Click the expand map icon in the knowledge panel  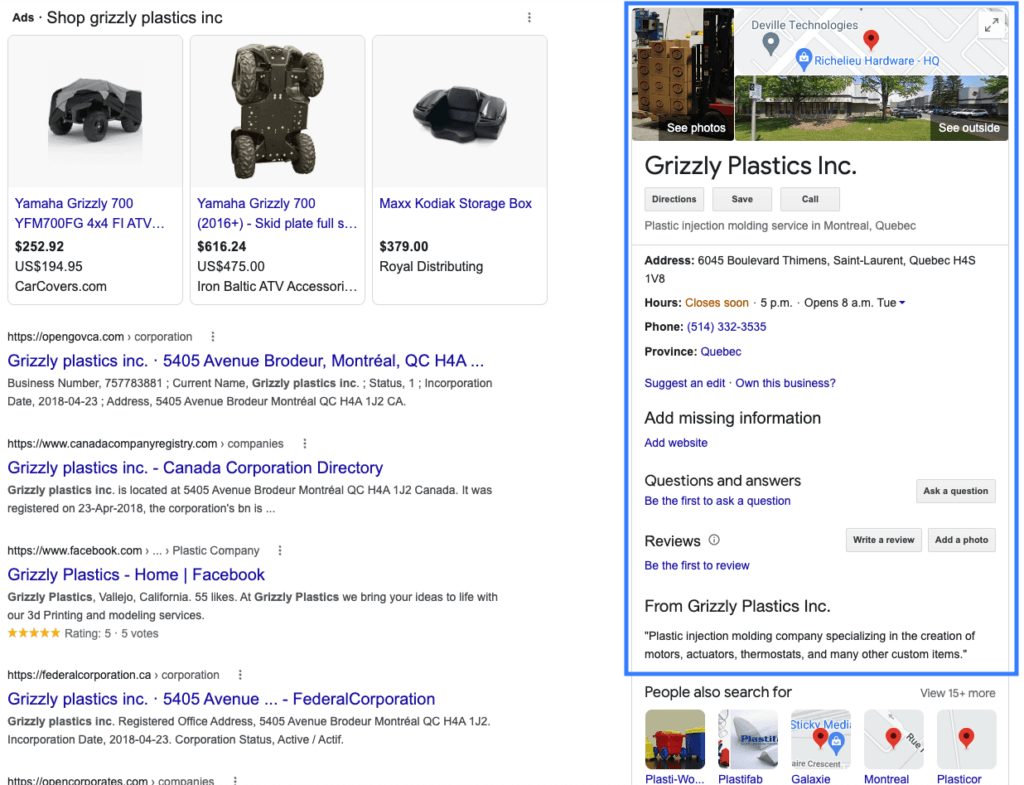[x=992, y=25]
